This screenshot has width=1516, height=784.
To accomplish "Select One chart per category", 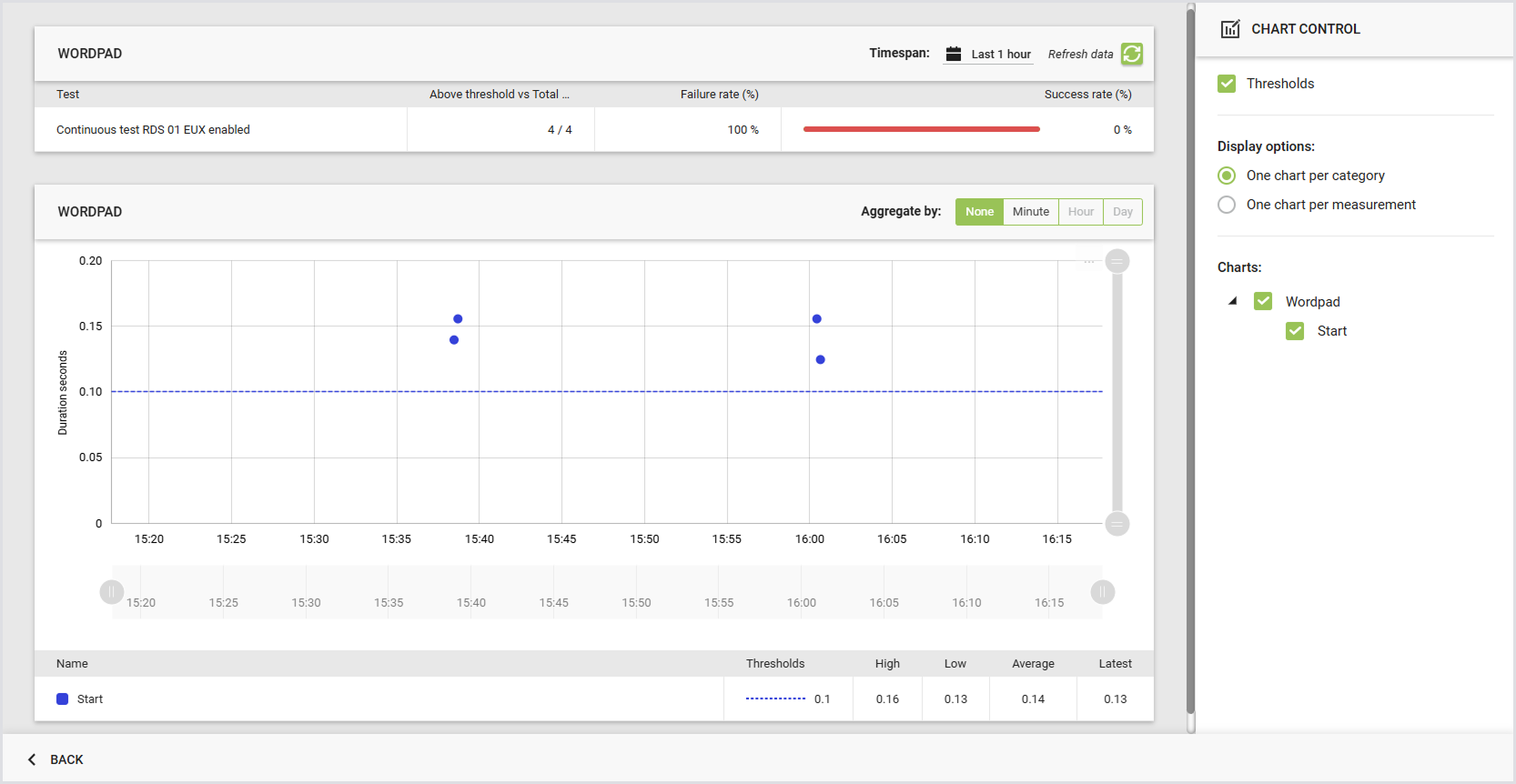I will tap(1227, 176).
